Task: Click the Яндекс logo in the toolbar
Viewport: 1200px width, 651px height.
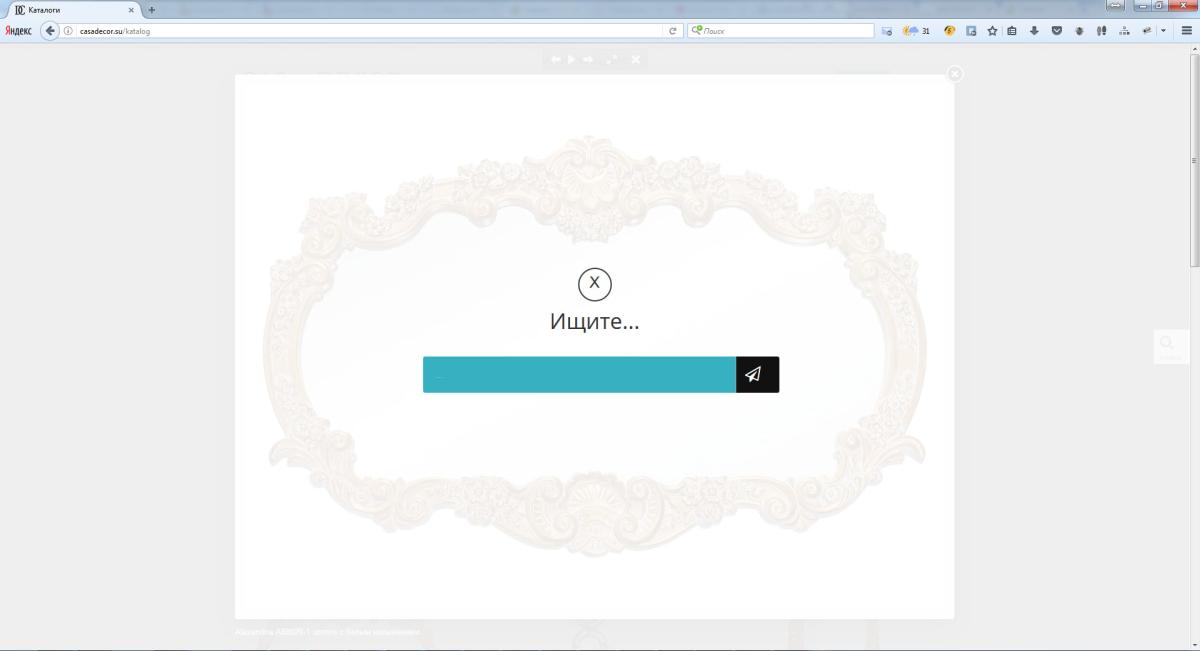Action: pos(18,31)
